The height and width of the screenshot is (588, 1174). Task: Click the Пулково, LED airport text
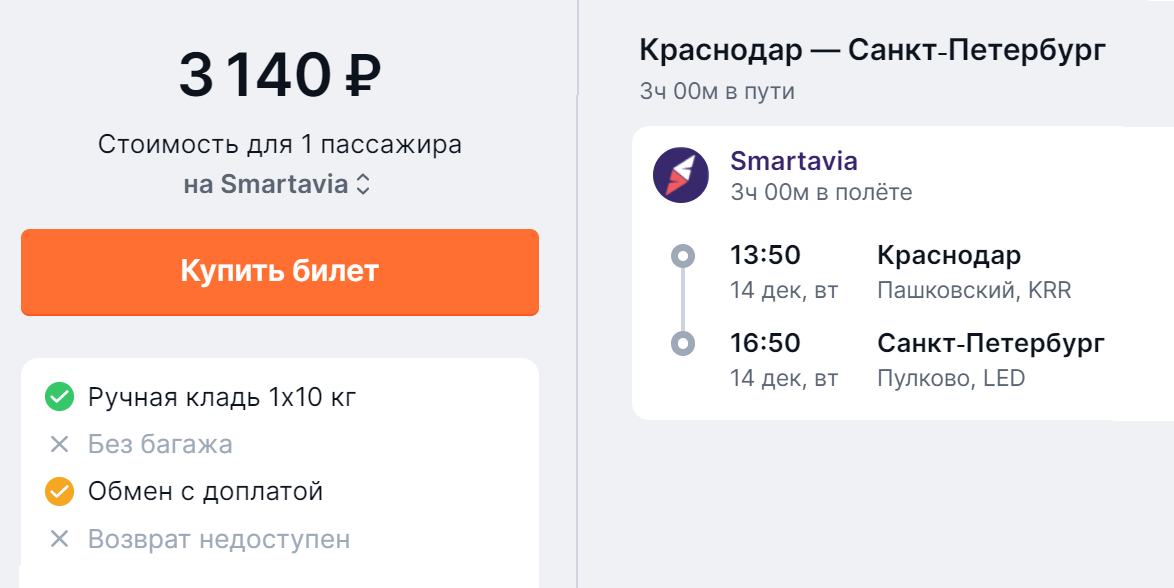coord(950,378)
